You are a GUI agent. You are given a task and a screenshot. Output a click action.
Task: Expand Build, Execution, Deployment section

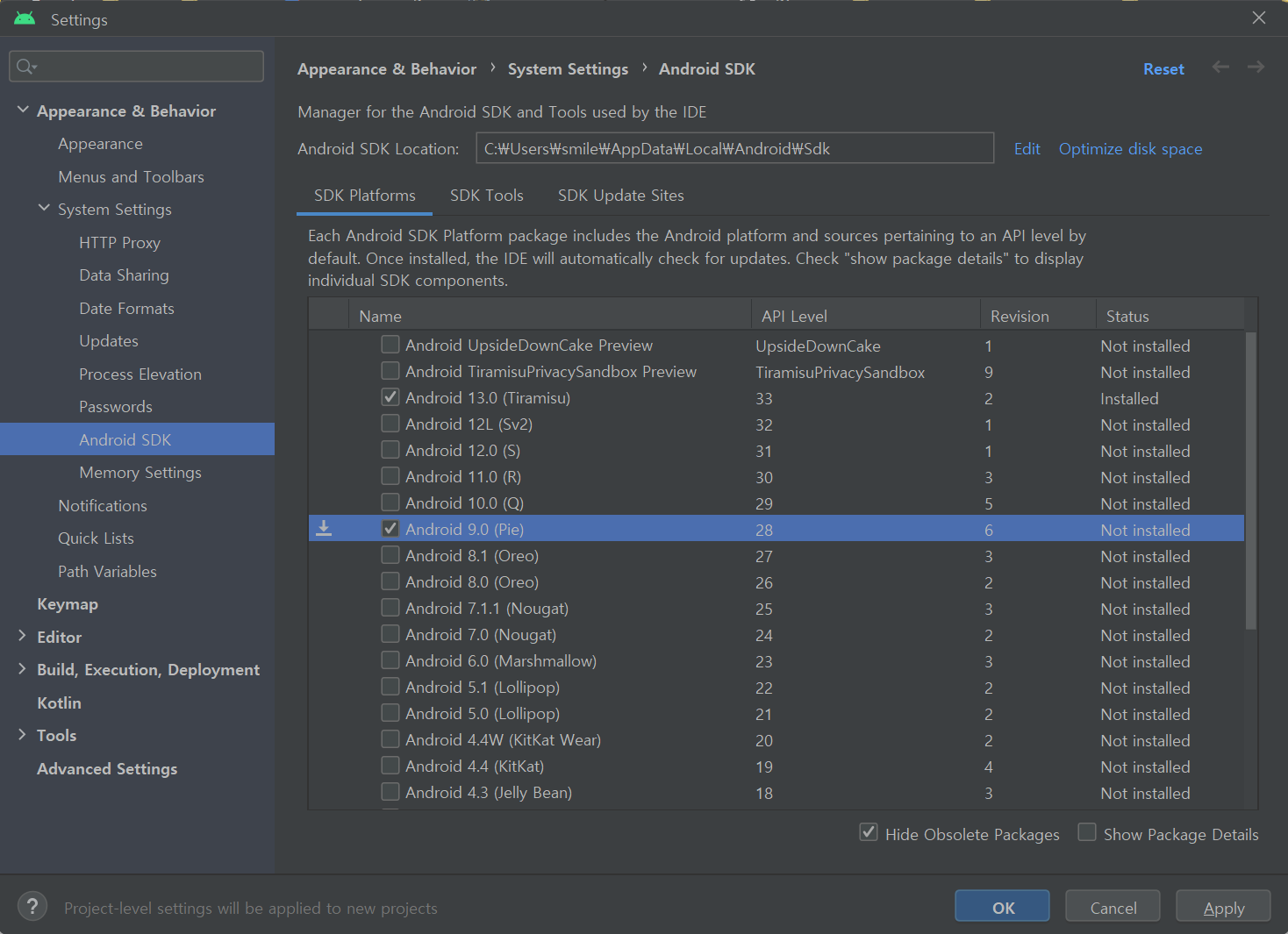[23, 668]
